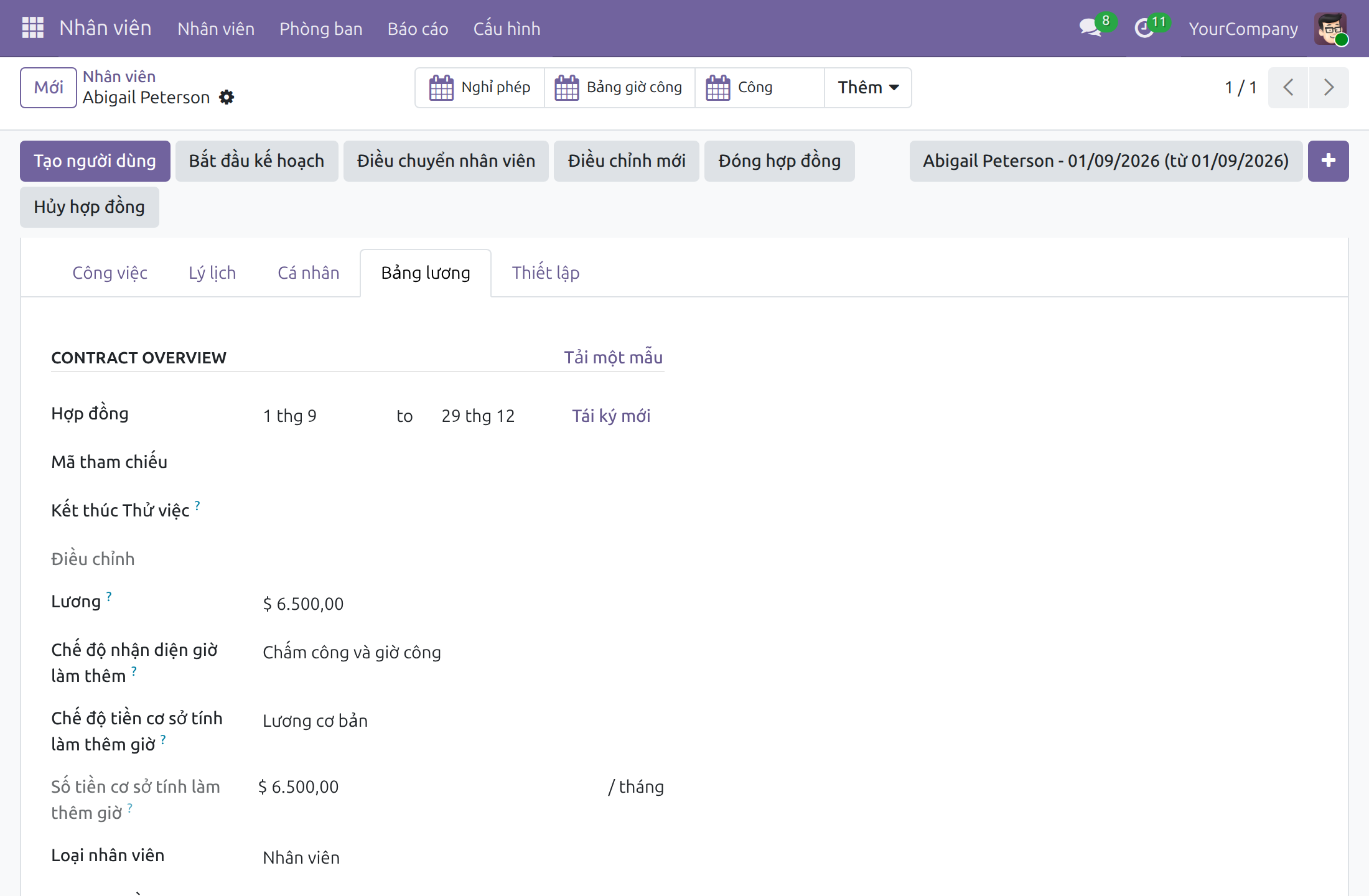Click the Mới button

49,88
